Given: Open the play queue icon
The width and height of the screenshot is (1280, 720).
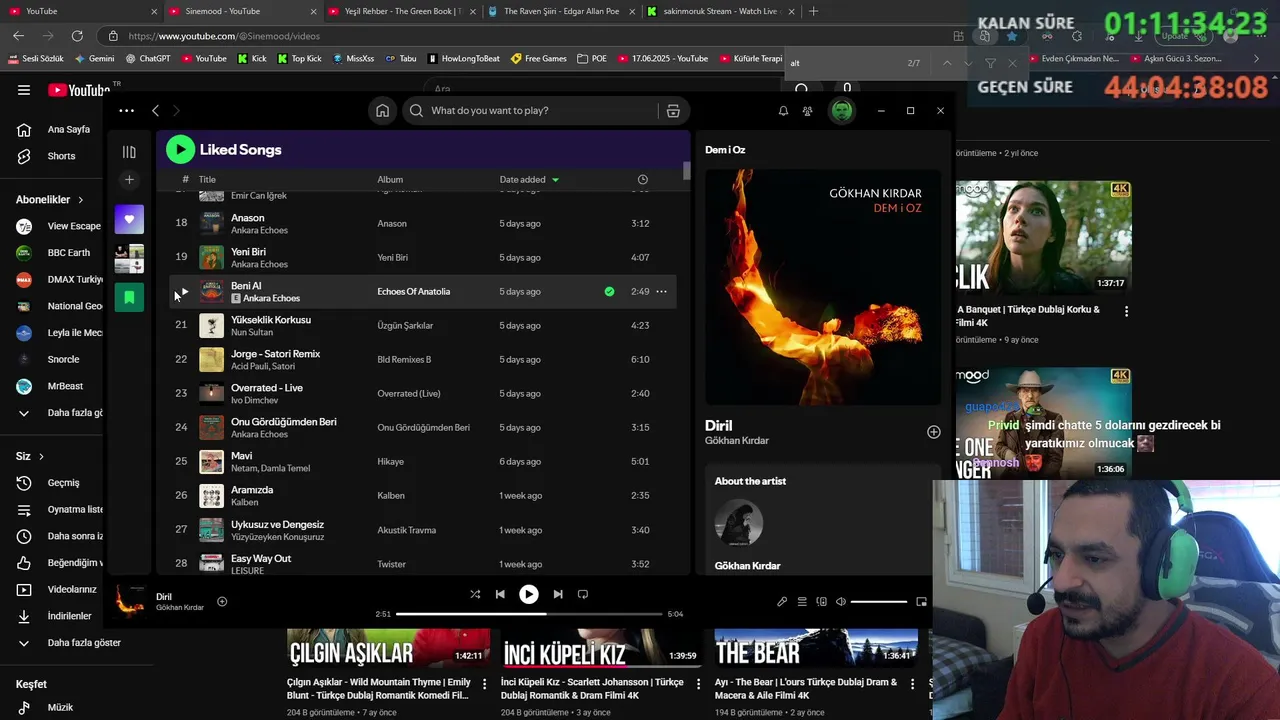Looking at the screenshot, I should tap(802, 602).
